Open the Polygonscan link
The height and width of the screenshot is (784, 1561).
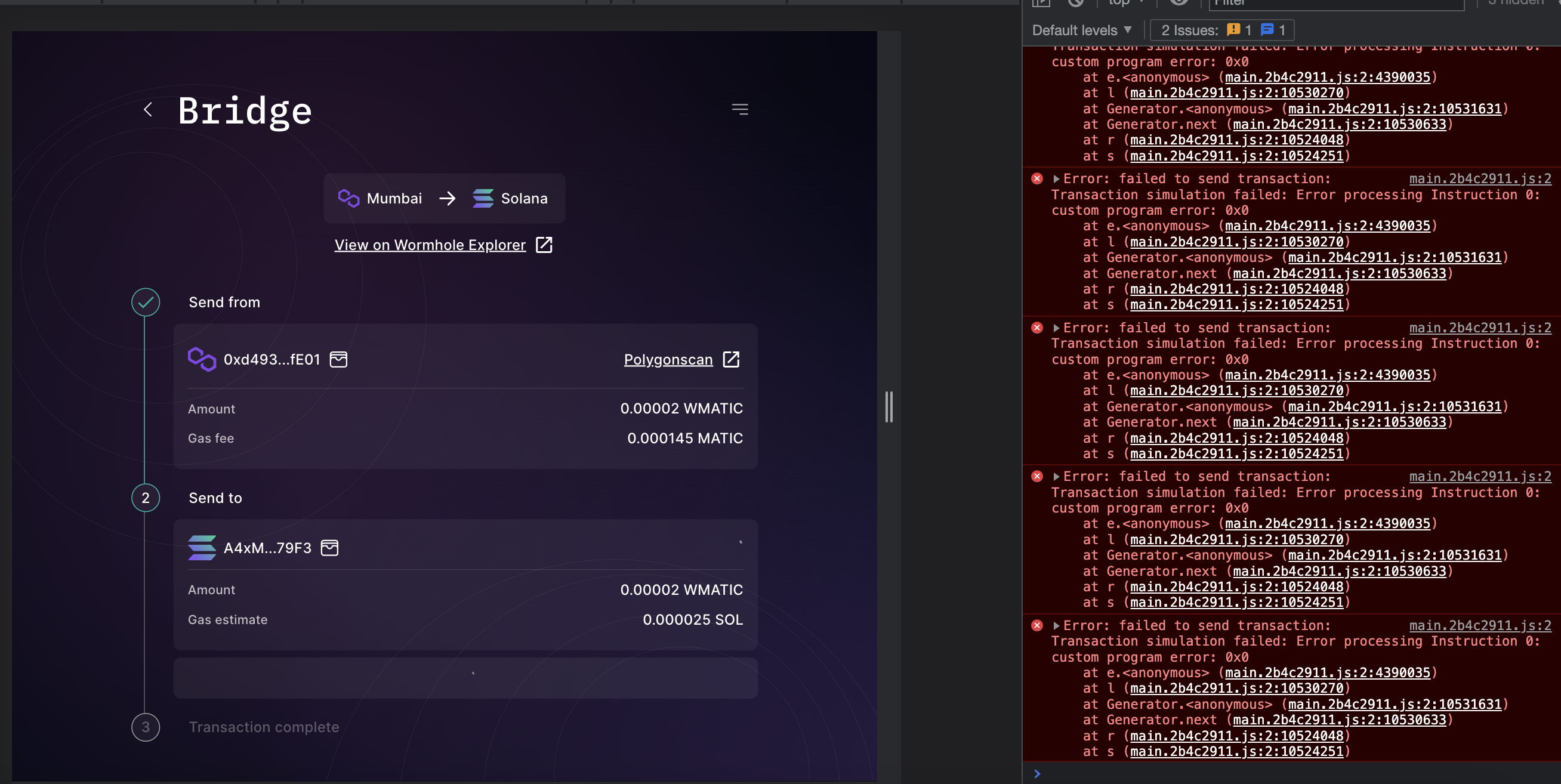point(668,359)
